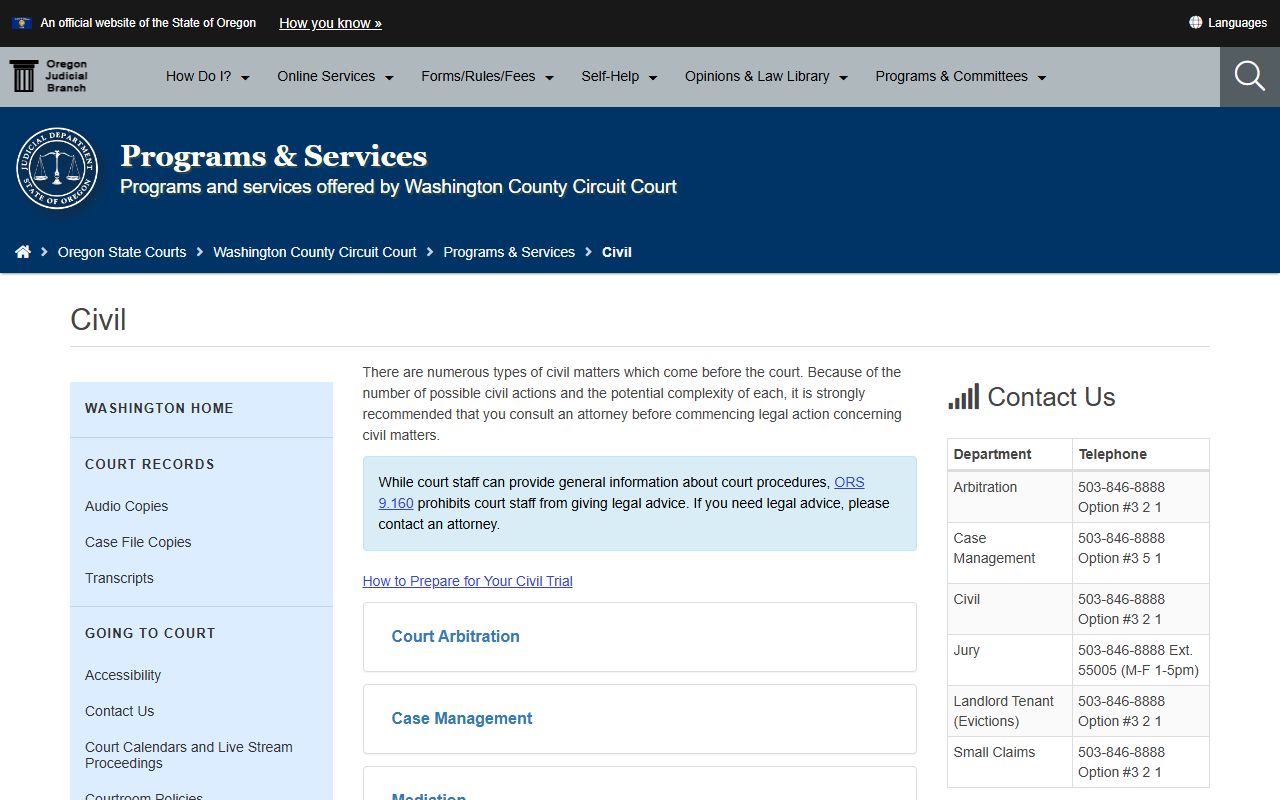Open Transcripts sidebar link

(x=119, y=578)
